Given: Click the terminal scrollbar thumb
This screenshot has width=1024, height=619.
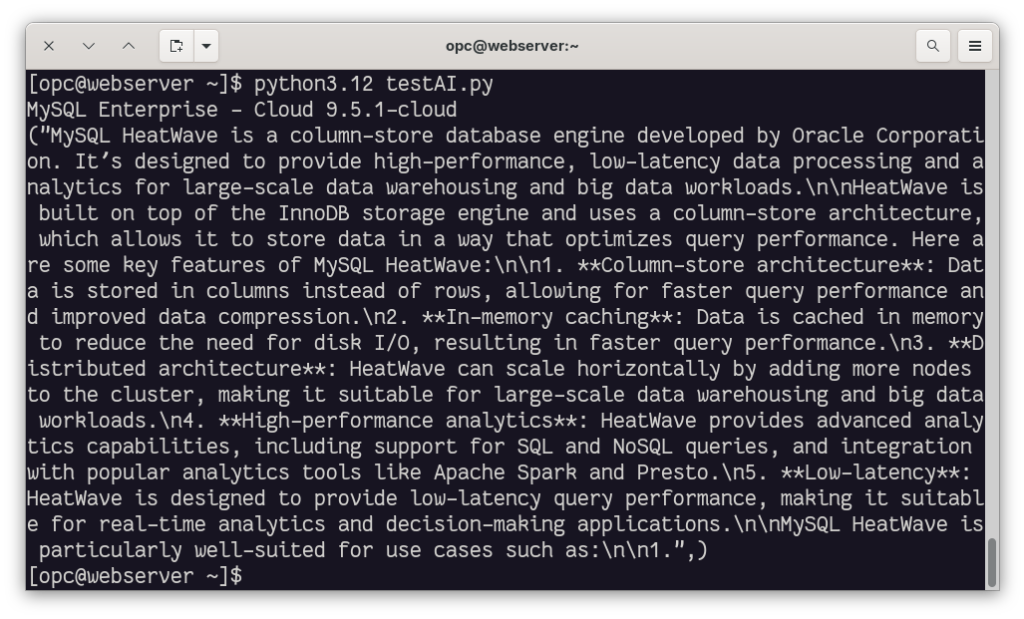Looking at the screenshot, I should pyautogui.click(x=991, y=563).
